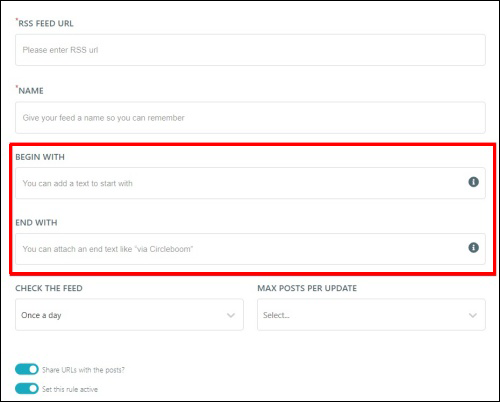
Task: Click the 'NAME' field label
Action: click(31, 91)
